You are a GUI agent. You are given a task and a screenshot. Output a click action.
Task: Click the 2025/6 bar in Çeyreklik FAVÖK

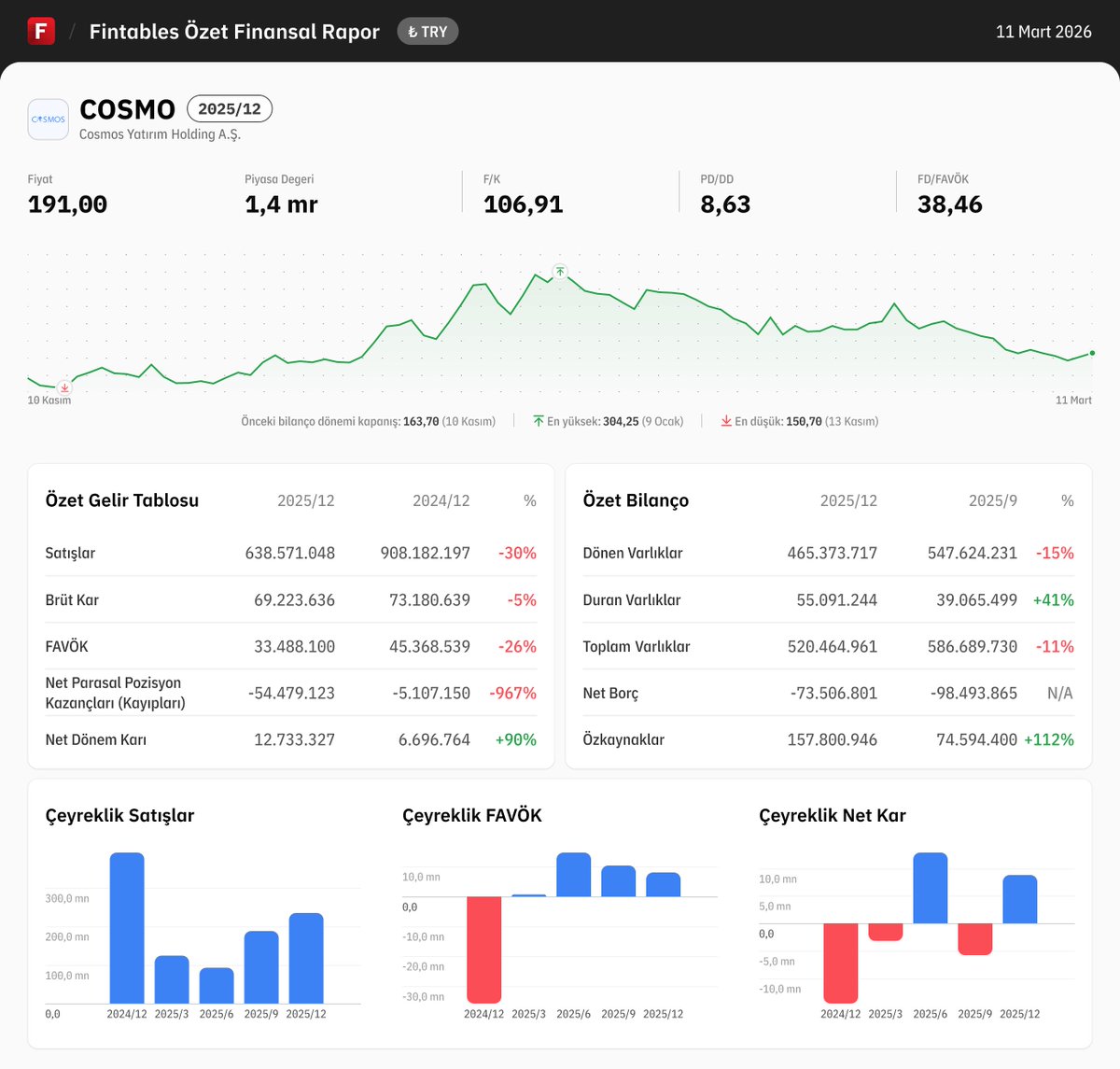pos(573,875)
